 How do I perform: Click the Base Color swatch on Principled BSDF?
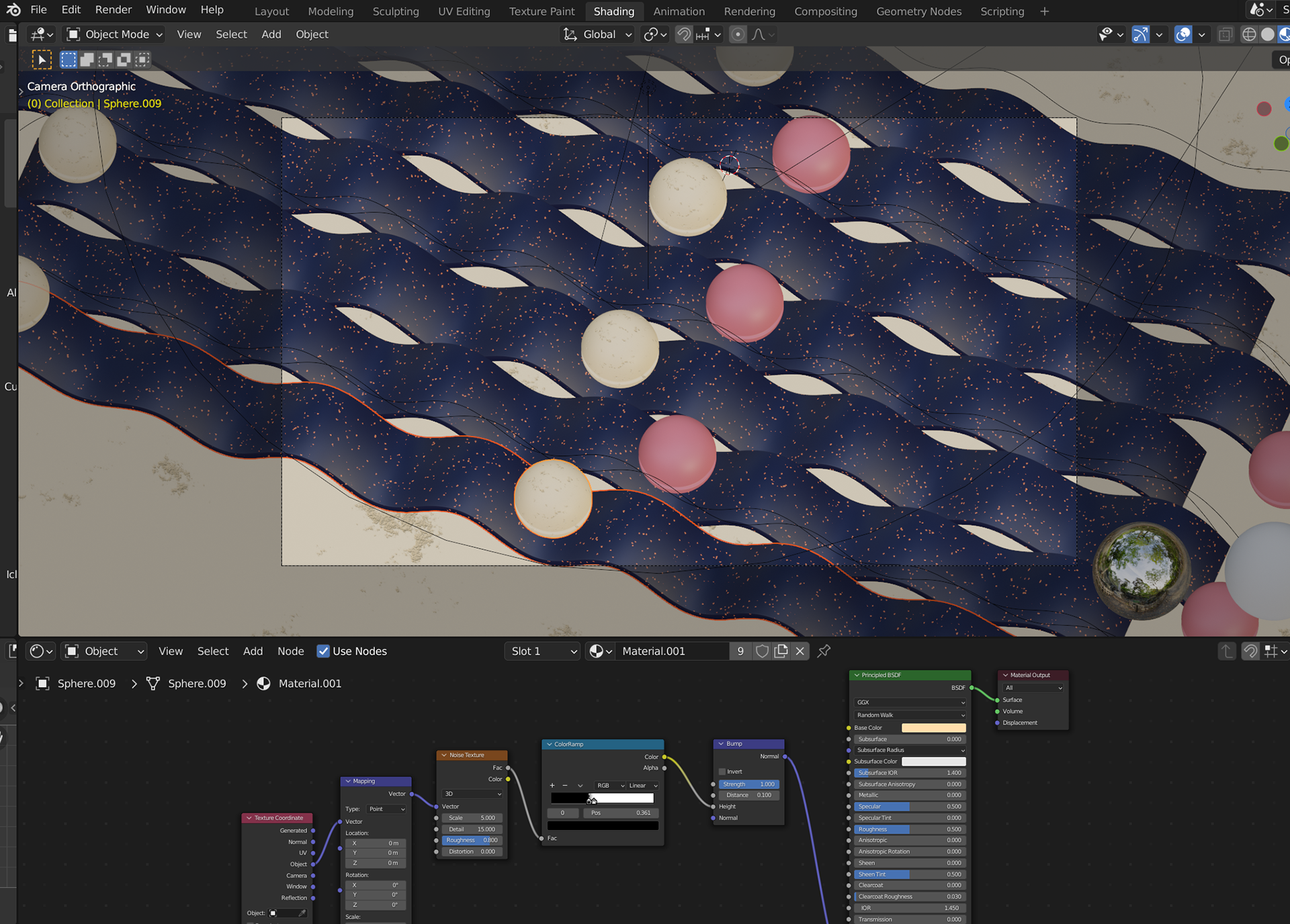(x=935, y=727)
